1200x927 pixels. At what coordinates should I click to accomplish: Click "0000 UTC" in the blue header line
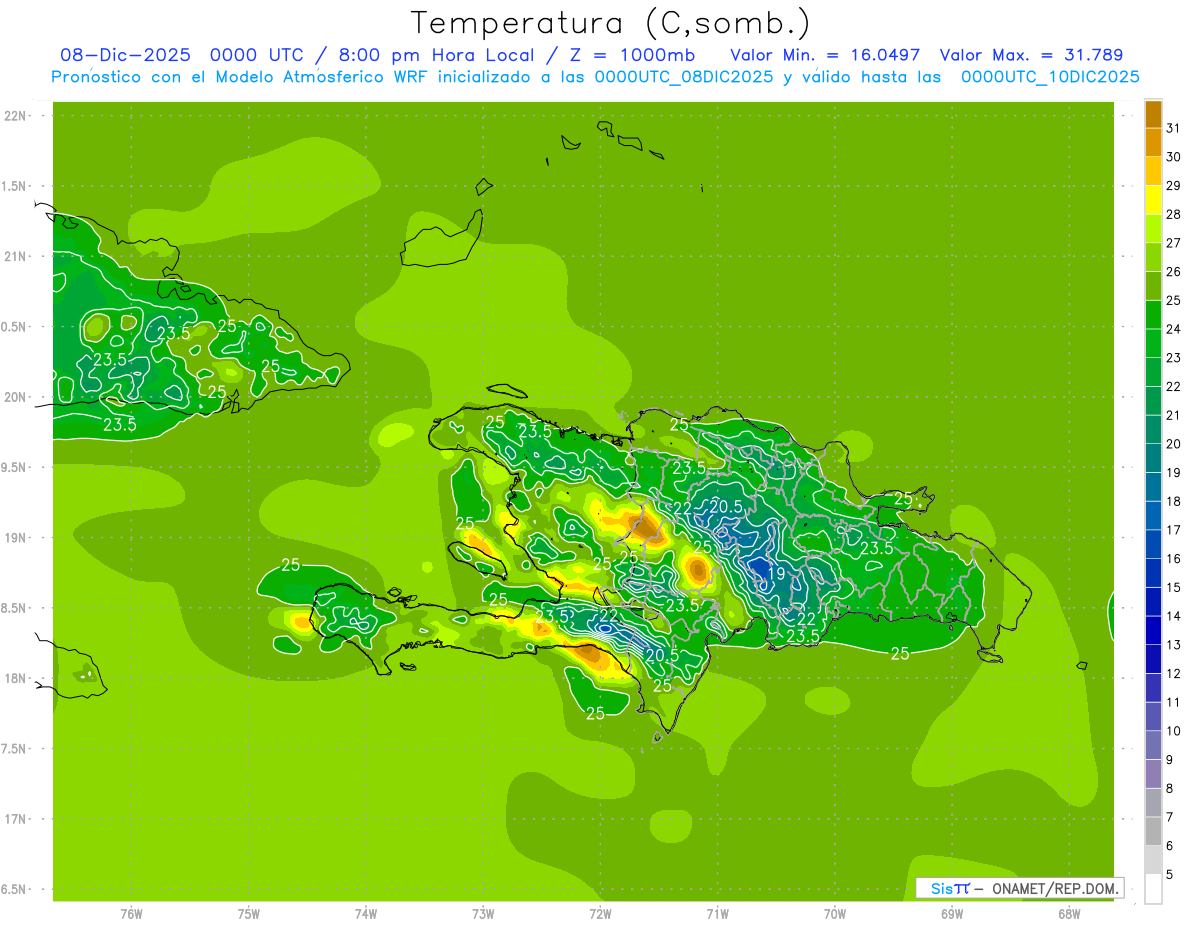[256, 55]
